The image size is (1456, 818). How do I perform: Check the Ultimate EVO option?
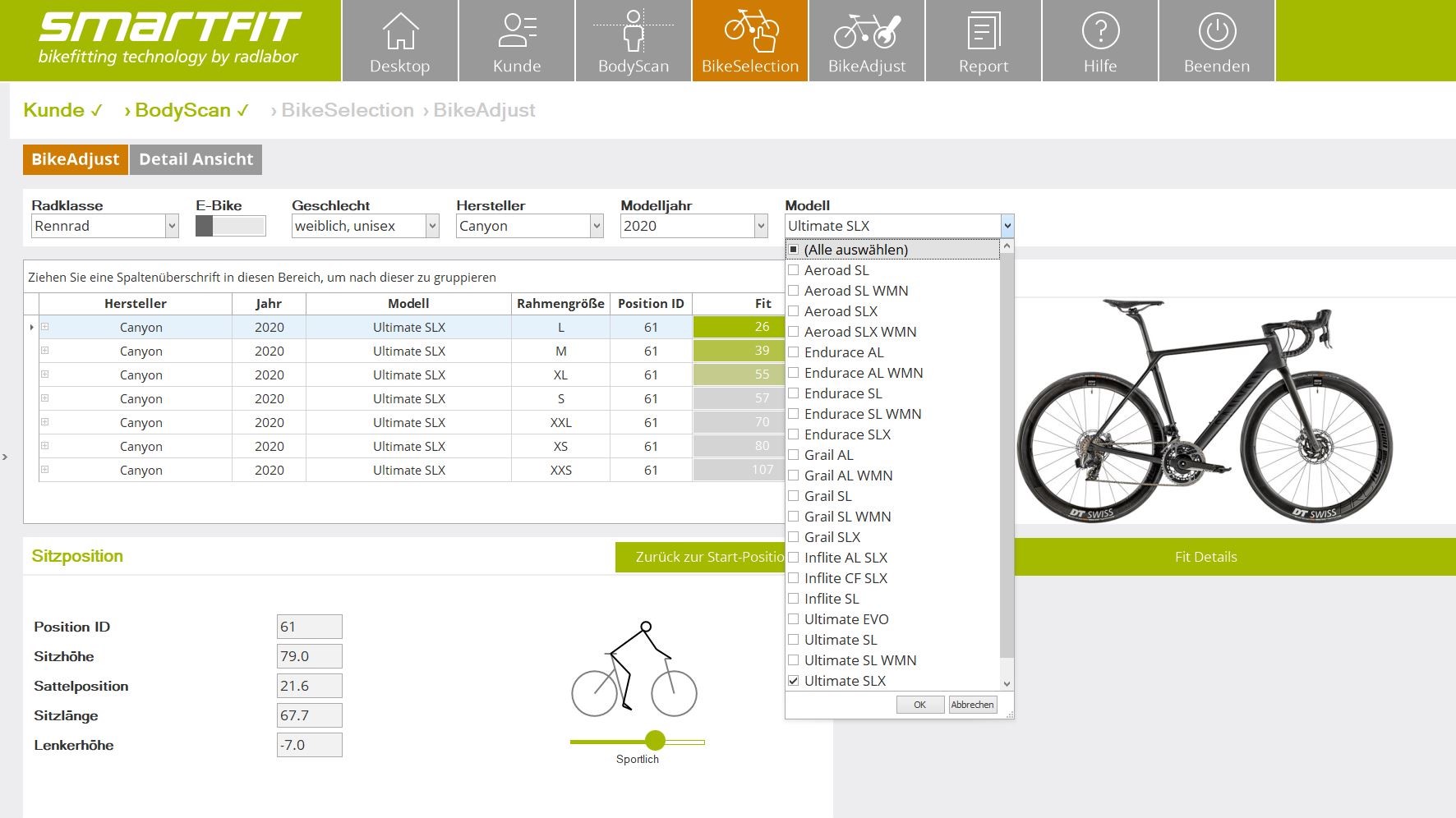[794, 619]
